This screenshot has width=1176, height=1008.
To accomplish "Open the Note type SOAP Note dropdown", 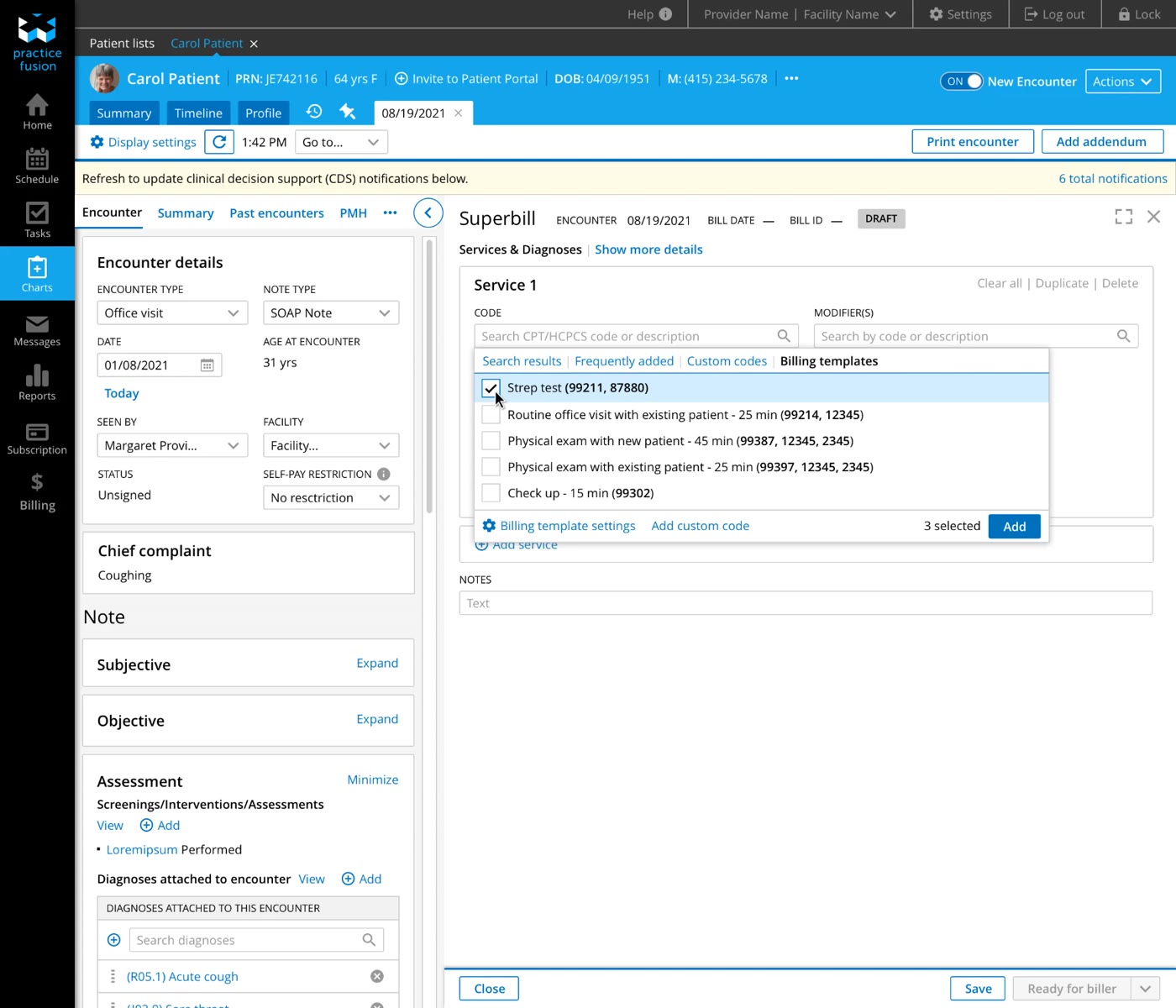I will coord(331,312).
